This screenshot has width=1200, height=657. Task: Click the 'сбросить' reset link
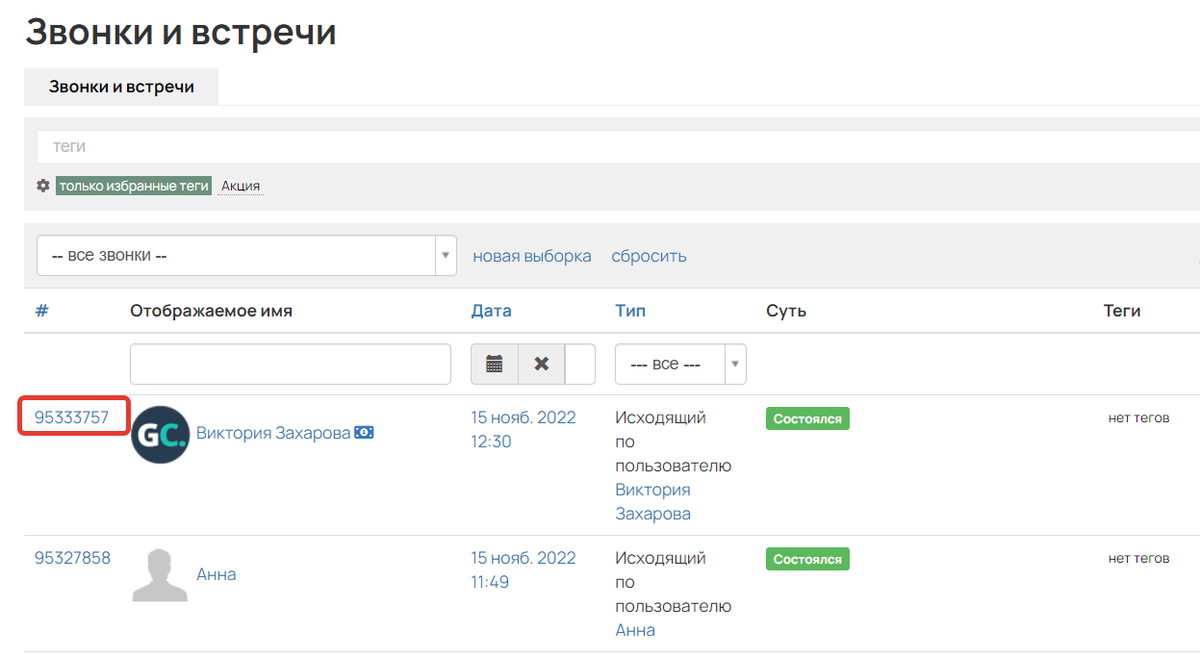[649, 256]
